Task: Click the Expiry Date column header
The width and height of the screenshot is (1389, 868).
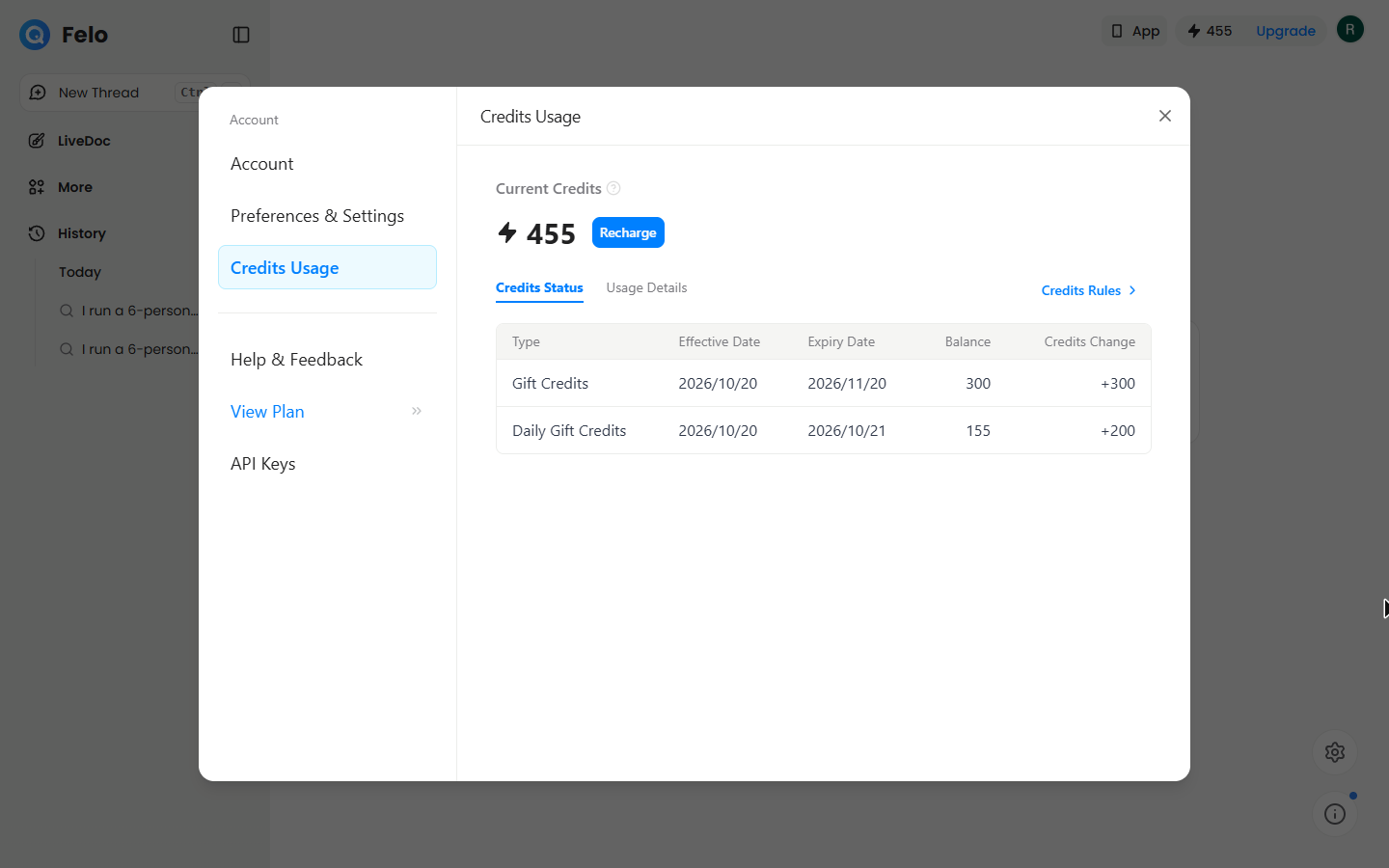Action: [841, 341]
